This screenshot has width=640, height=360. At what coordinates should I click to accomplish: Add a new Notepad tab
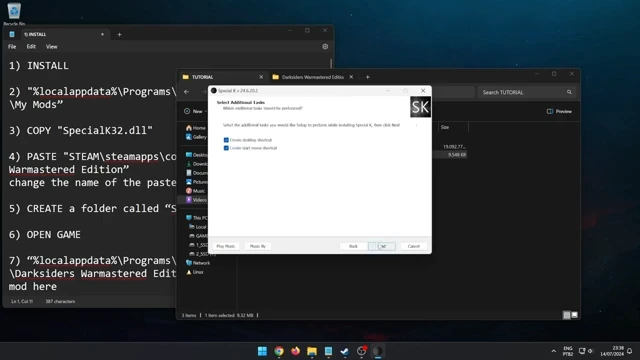pos(119,35)
